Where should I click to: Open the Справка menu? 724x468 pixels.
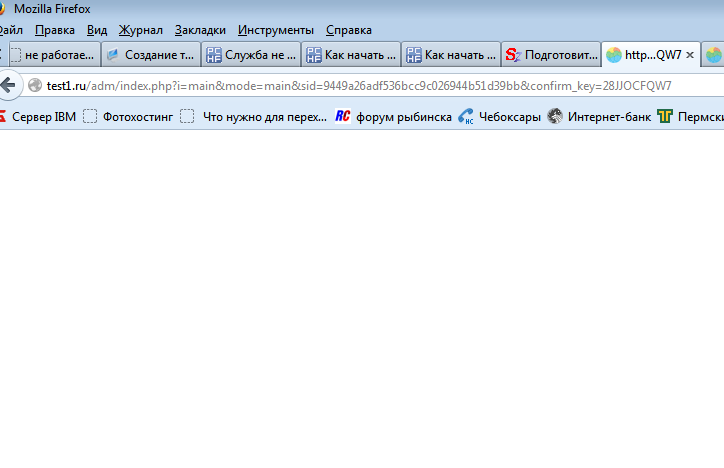348,30
